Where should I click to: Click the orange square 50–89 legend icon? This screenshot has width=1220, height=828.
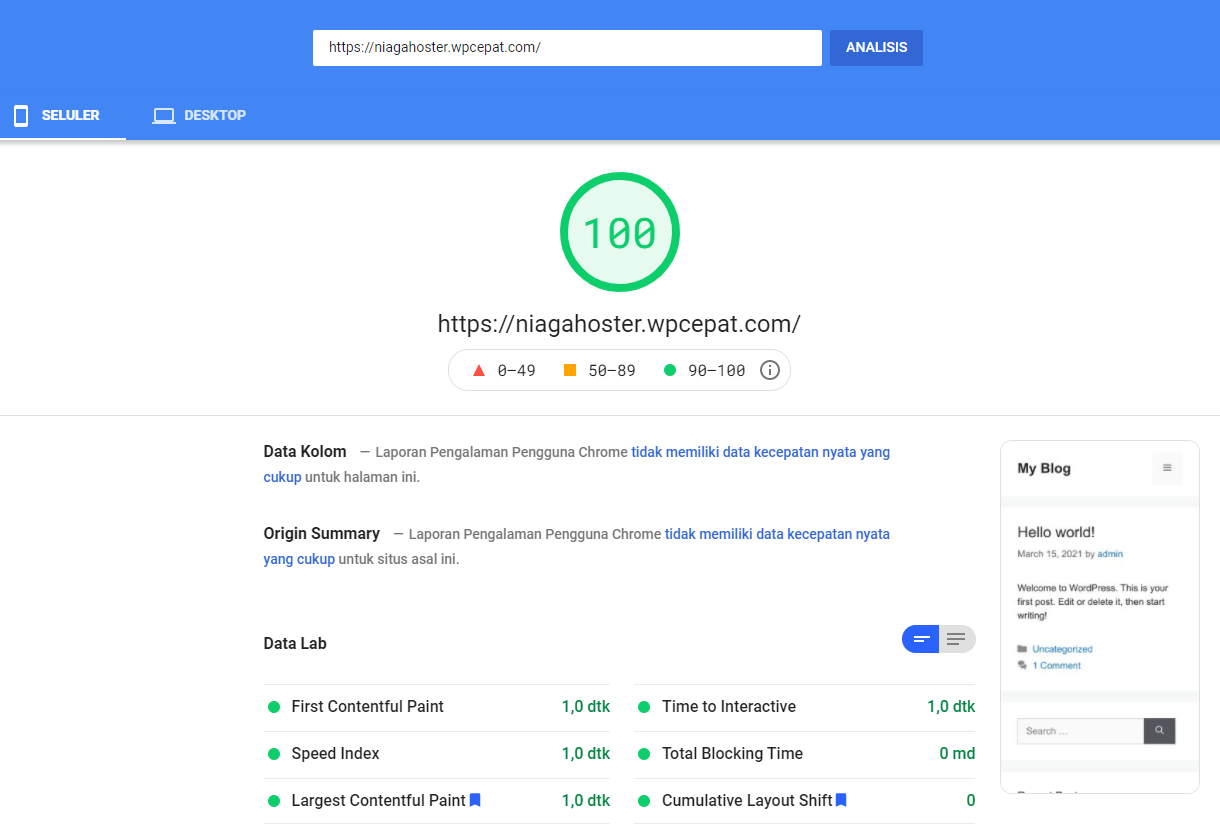(570, 370)
